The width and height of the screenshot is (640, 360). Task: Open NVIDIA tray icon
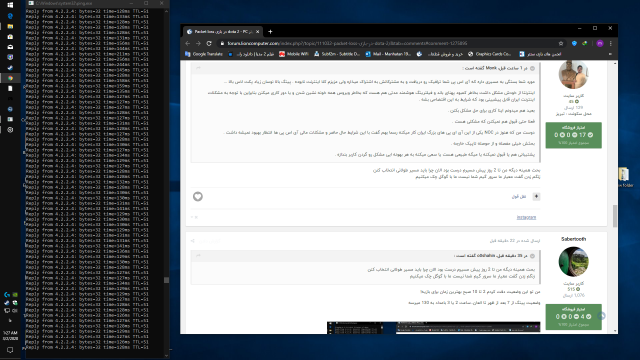[x=15, y=295]
